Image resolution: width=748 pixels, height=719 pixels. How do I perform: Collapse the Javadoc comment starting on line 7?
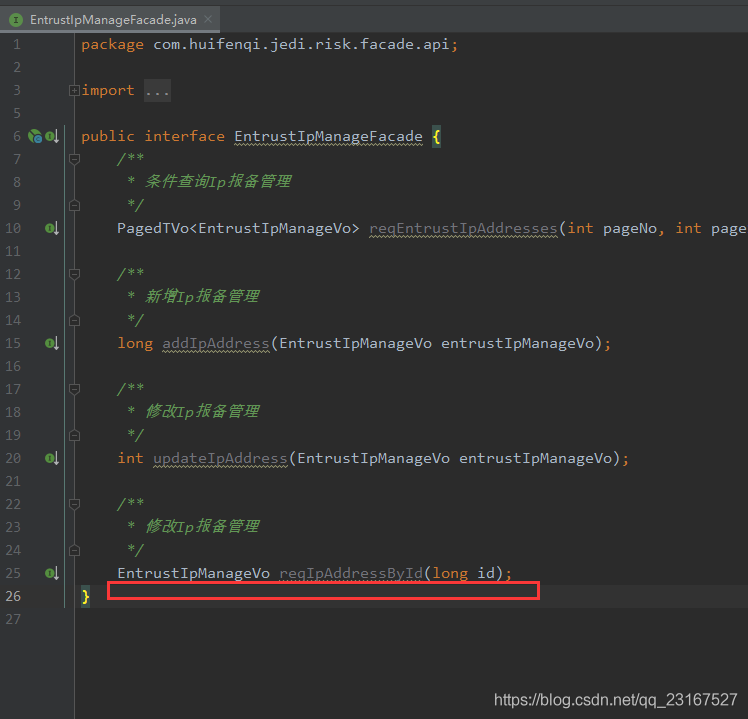[74, 159]
